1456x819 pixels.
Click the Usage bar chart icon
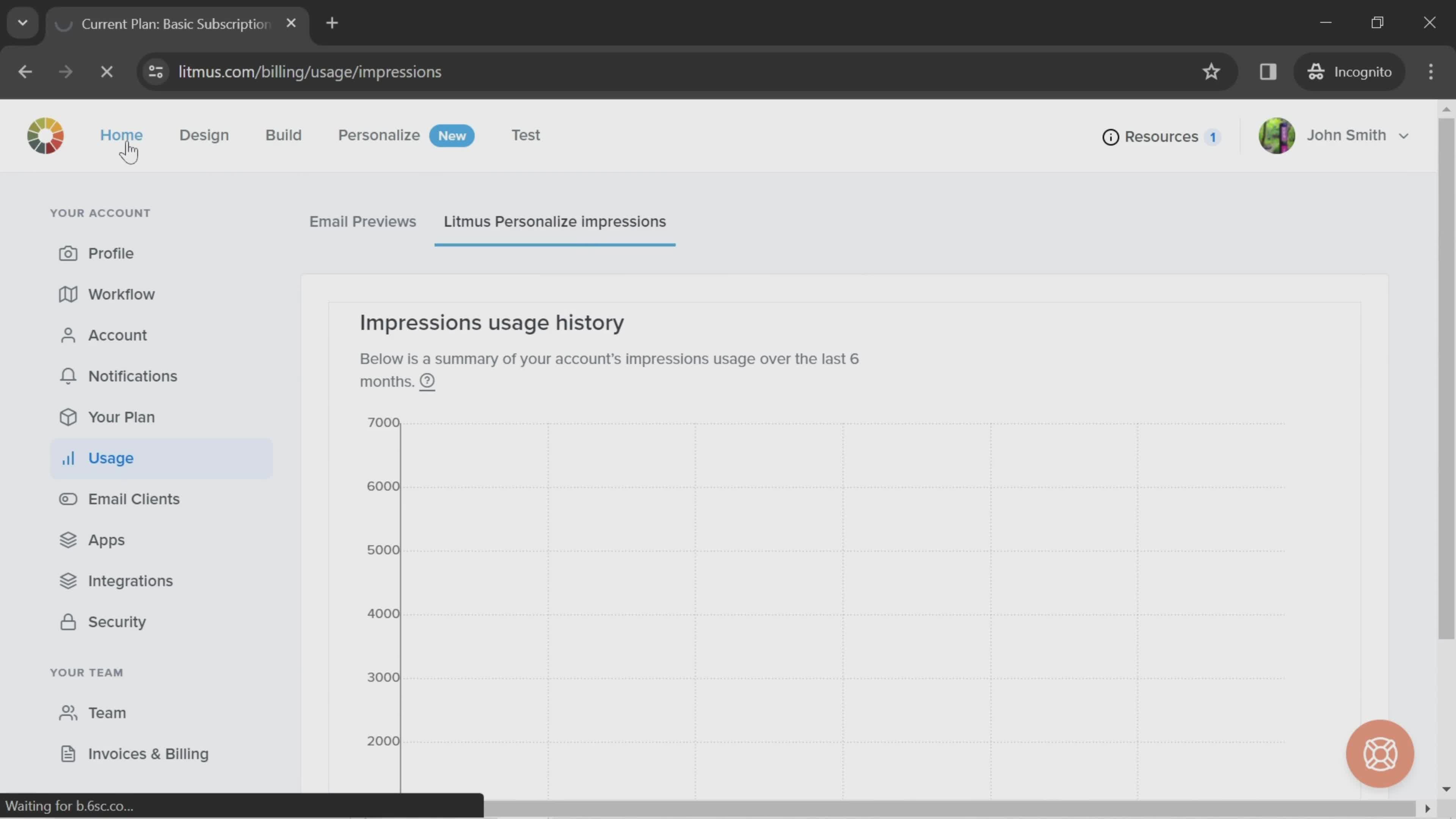(x=68, y=458)
